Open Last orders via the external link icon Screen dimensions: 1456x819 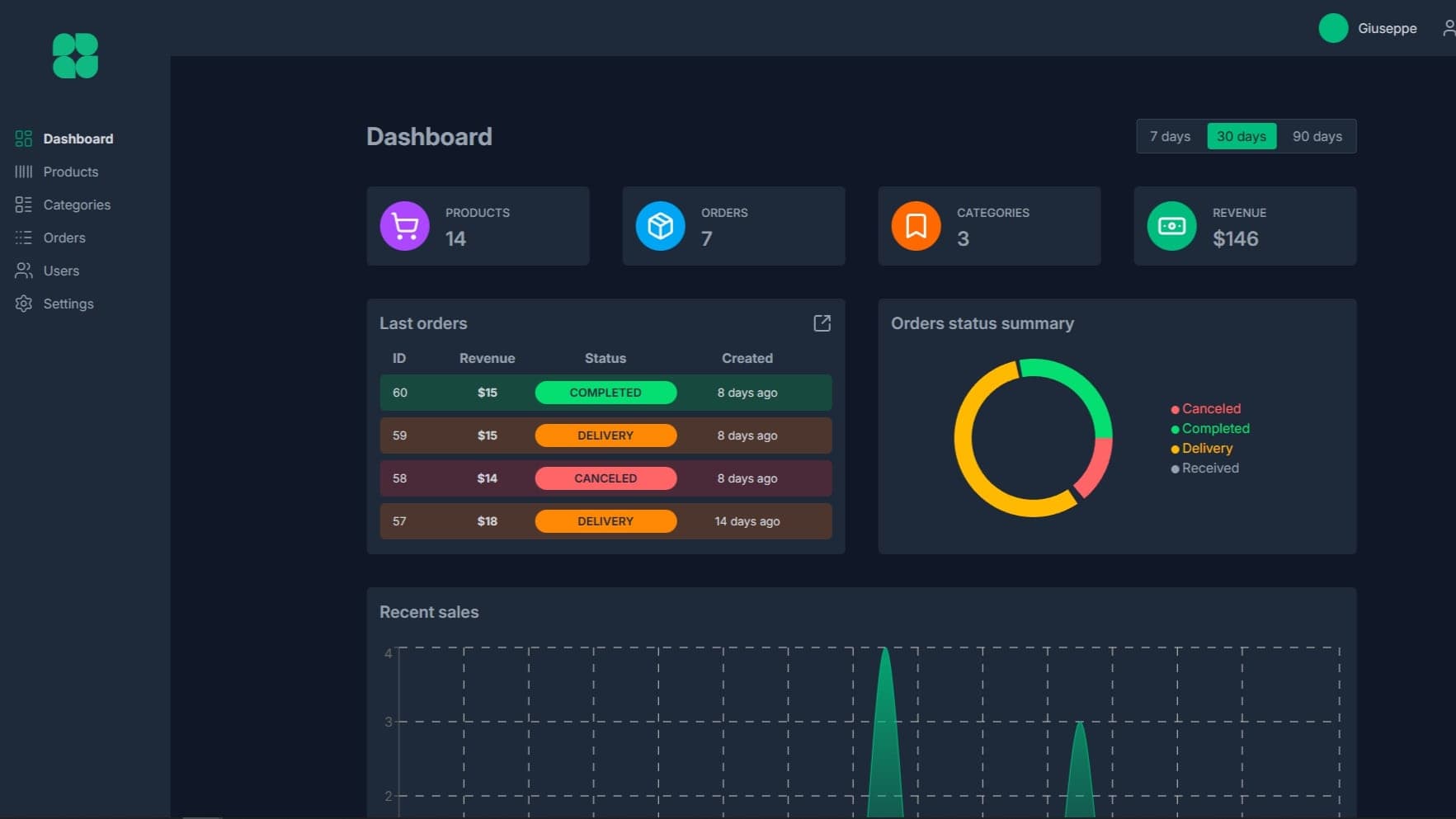pyautogui.click(x=822, y=323)
